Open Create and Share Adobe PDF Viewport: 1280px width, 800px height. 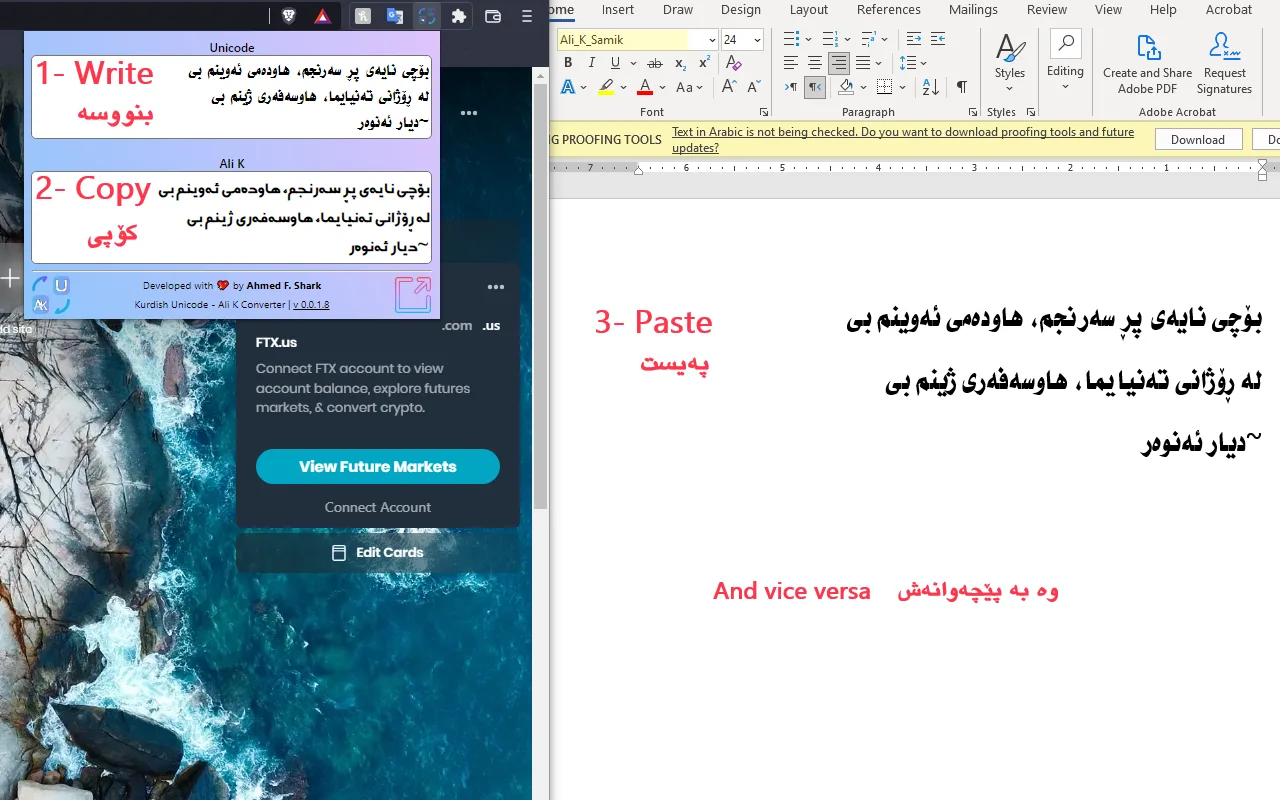(x=1147, y=64)
